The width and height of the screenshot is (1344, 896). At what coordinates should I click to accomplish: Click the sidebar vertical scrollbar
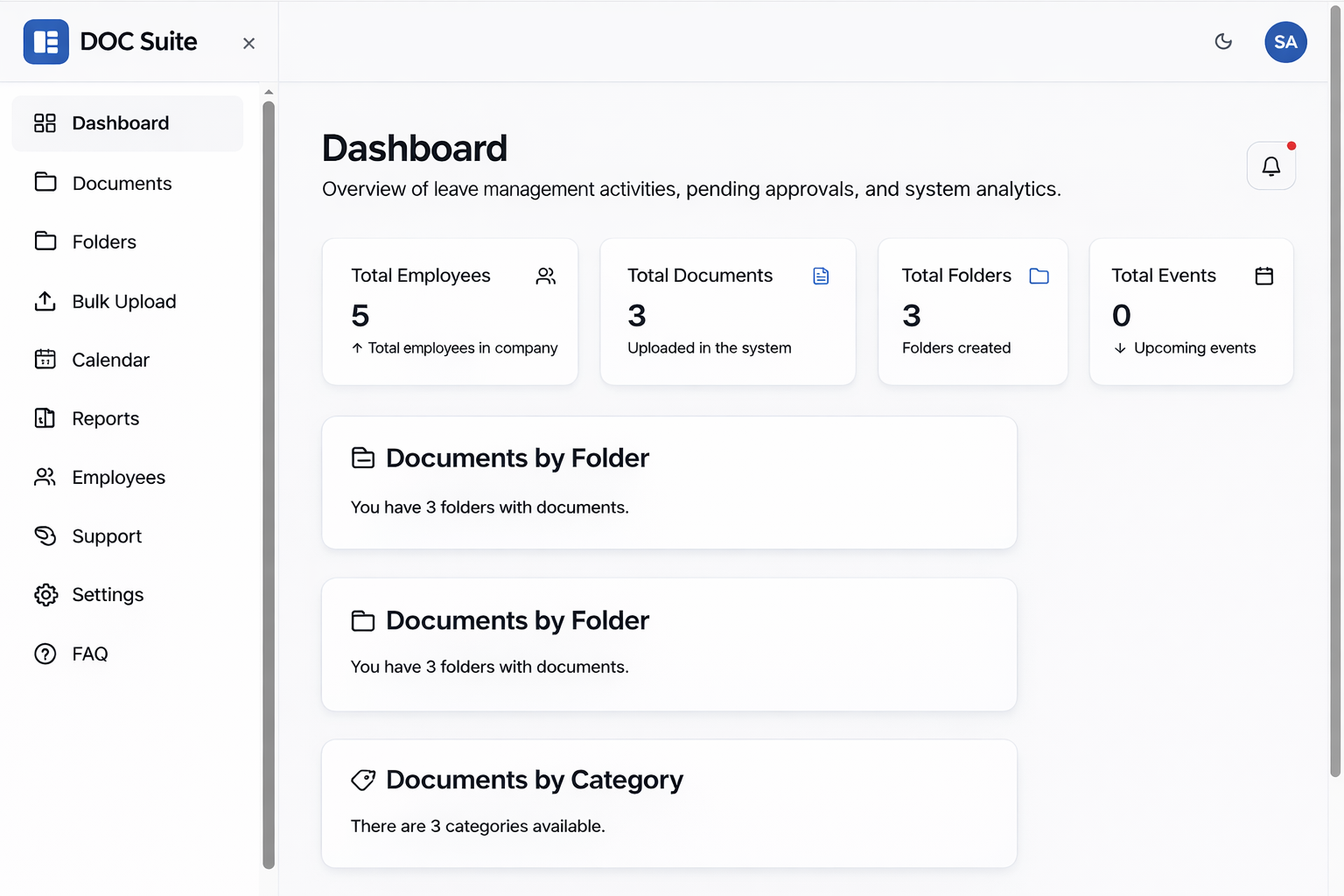pos(269,481)
